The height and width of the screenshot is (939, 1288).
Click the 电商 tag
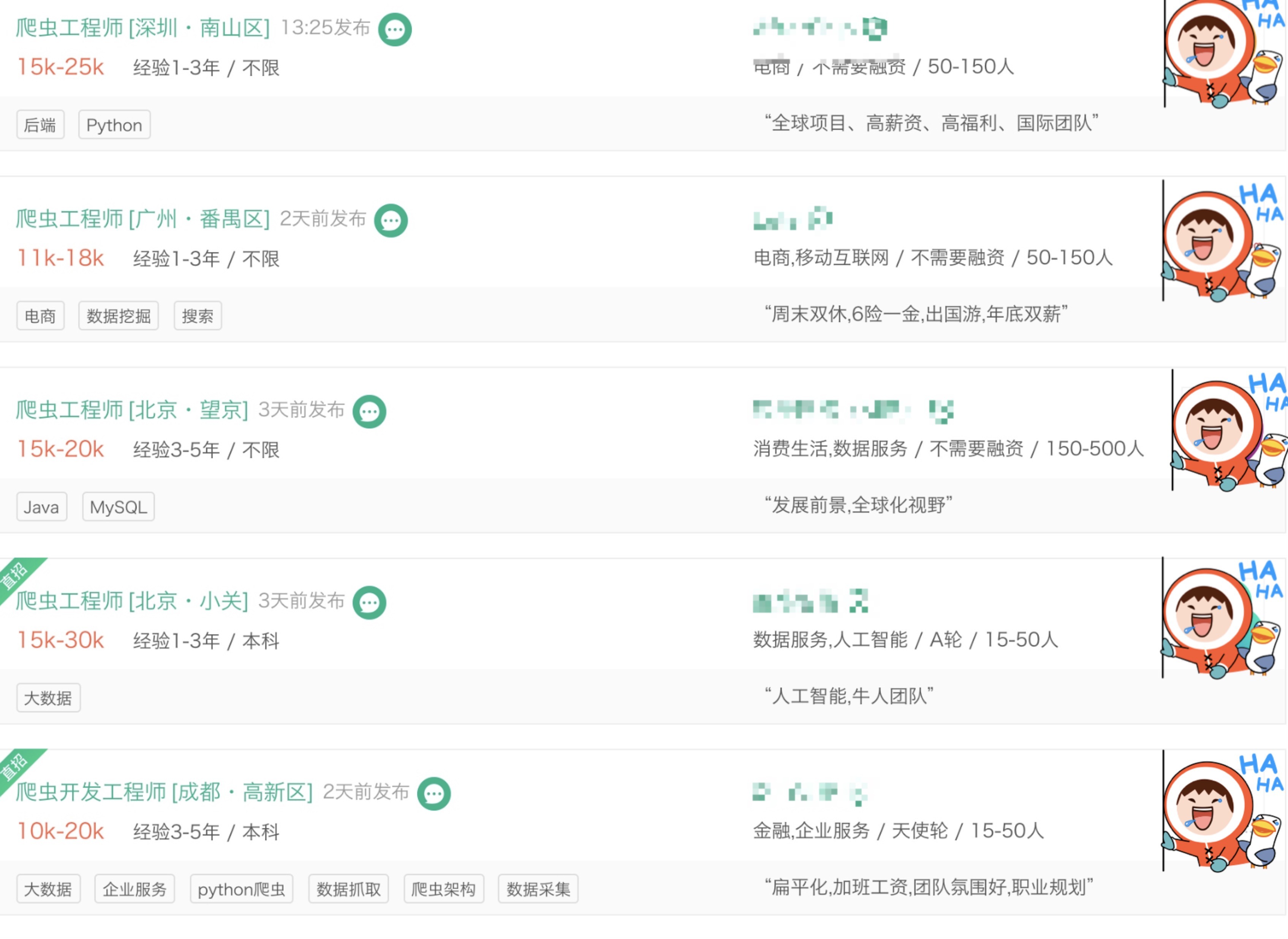pyautogui.click(x=40, y=315)
